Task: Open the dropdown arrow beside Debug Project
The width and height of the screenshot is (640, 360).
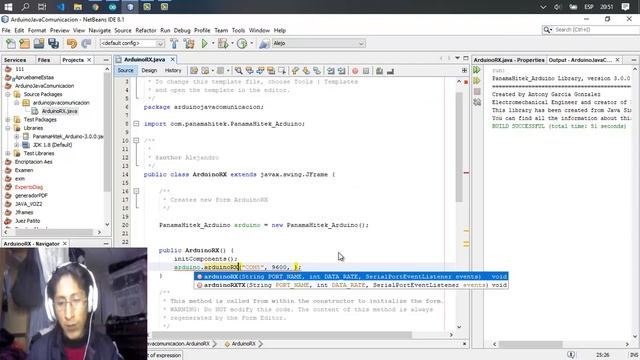Action: pos(232,43)
